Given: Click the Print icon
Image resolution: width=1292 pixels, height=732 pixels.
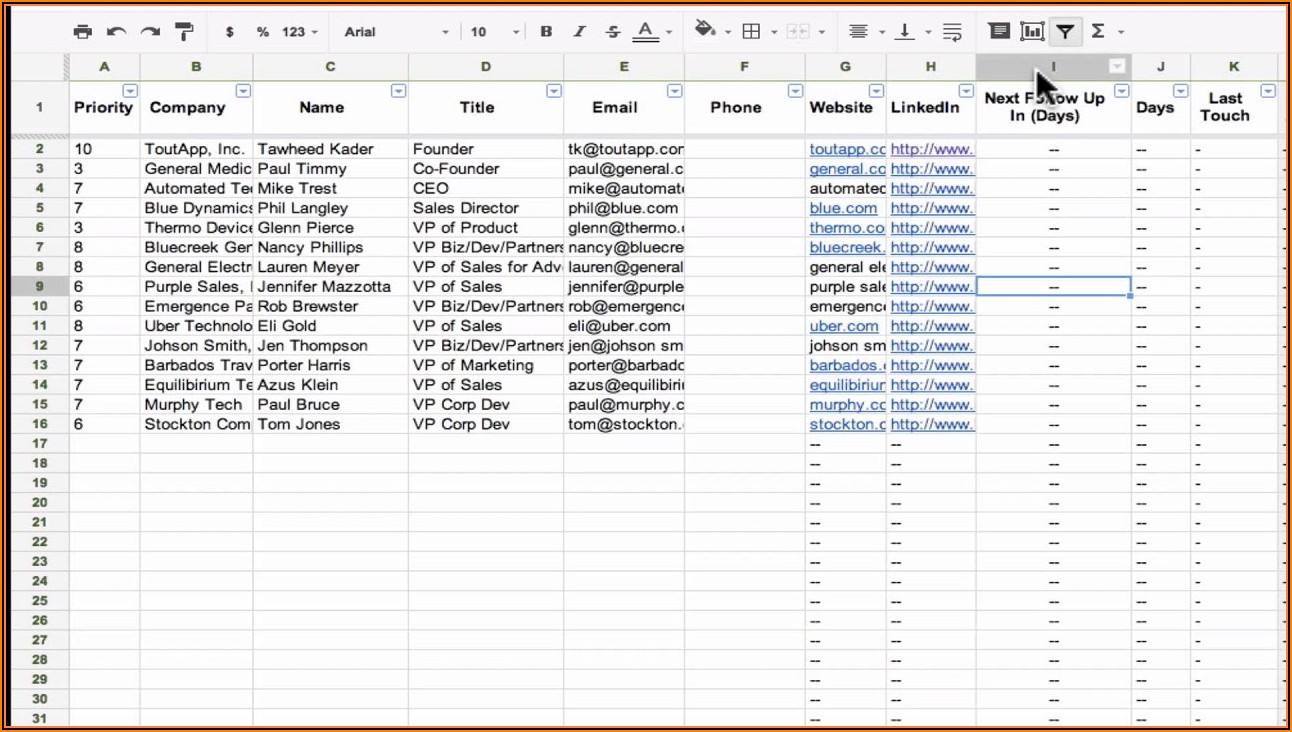Looking at the screenshot, I should point(83,32).
